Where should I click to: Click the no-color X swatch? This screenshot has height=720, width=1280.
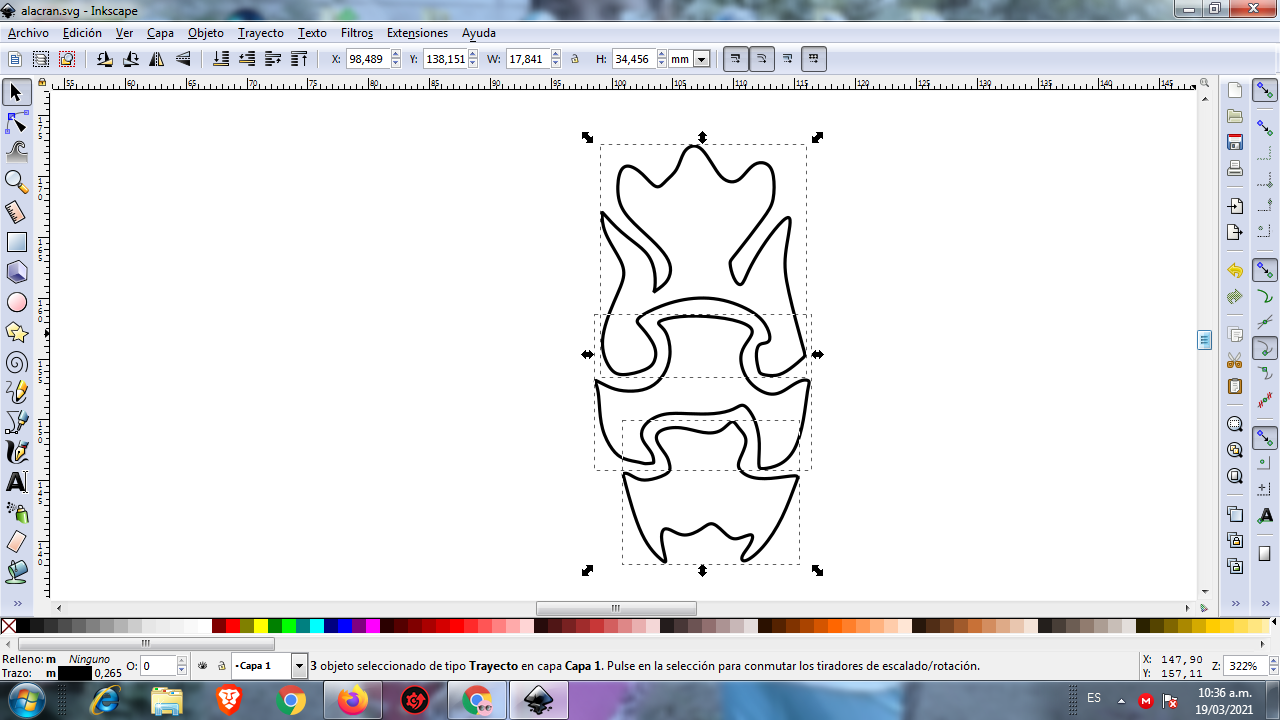pos(9,626)
